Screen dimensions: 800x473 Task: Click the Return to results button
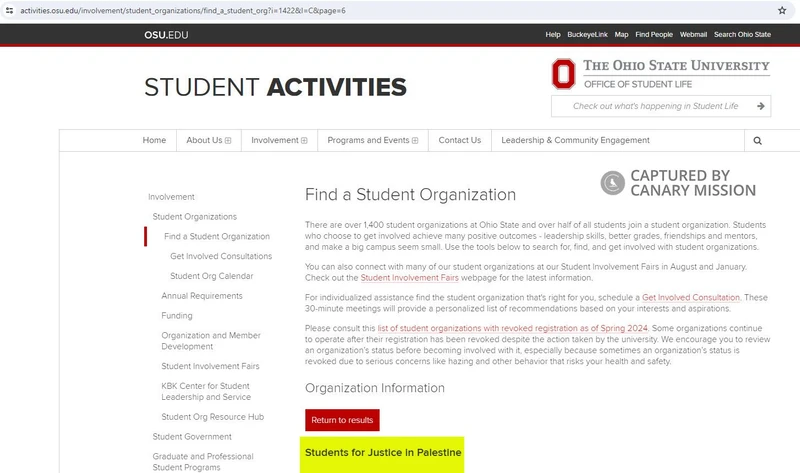[342, 420]
